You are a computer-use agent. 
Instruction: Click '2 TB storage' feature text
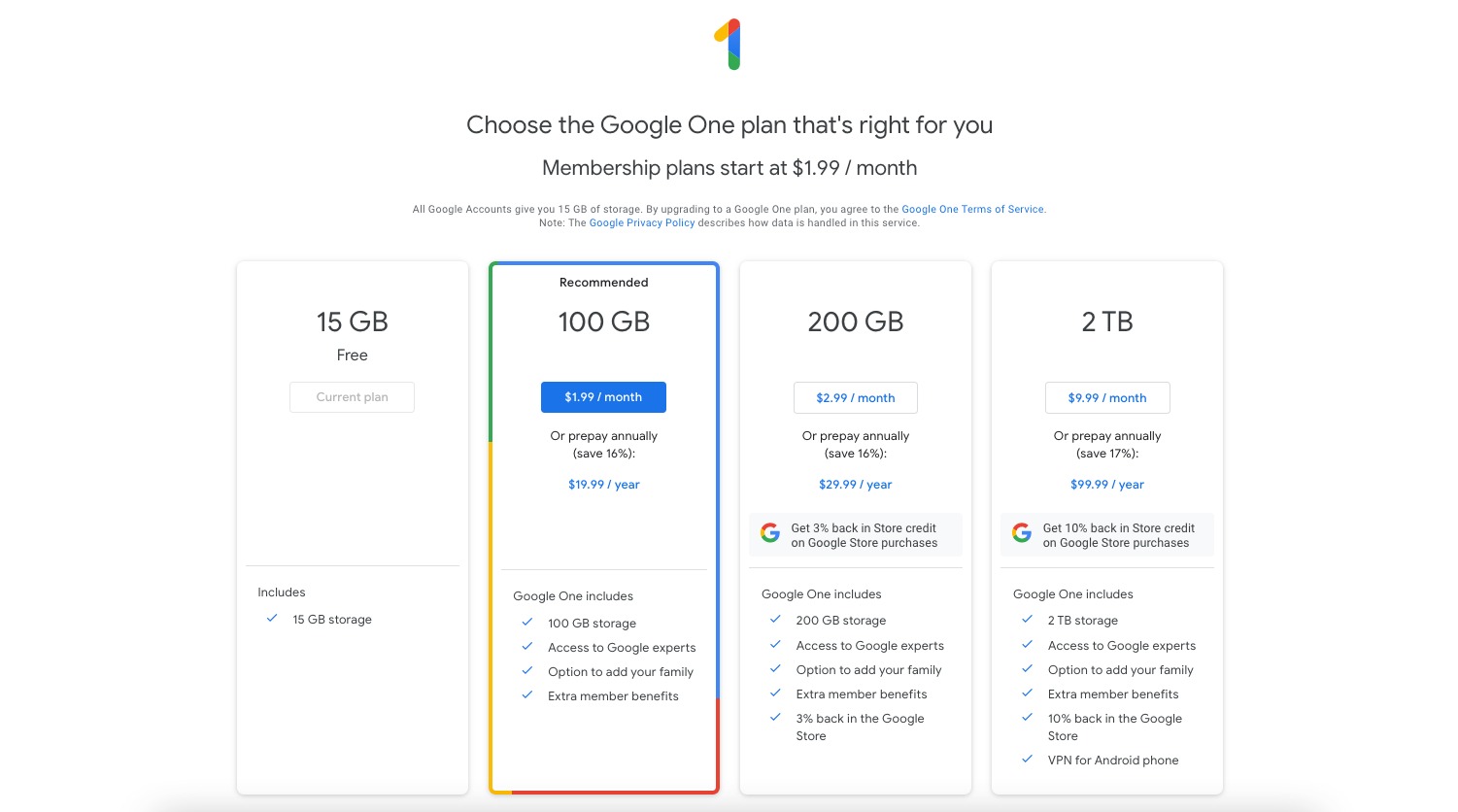(x=1083, y=621)
